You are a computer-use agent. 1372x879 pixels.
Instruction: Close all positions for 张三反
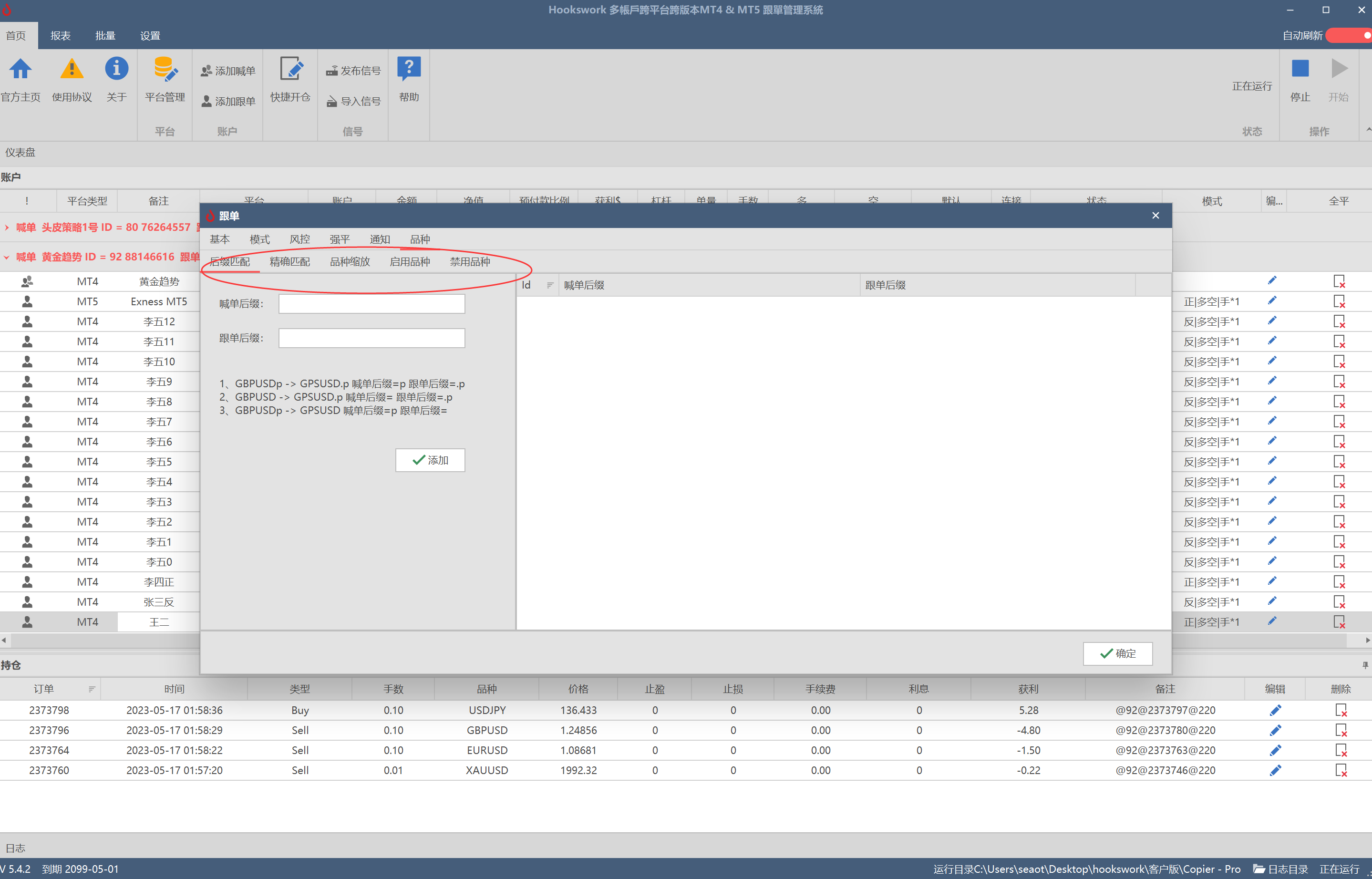pyautogui.click(x=1339, y=601)
